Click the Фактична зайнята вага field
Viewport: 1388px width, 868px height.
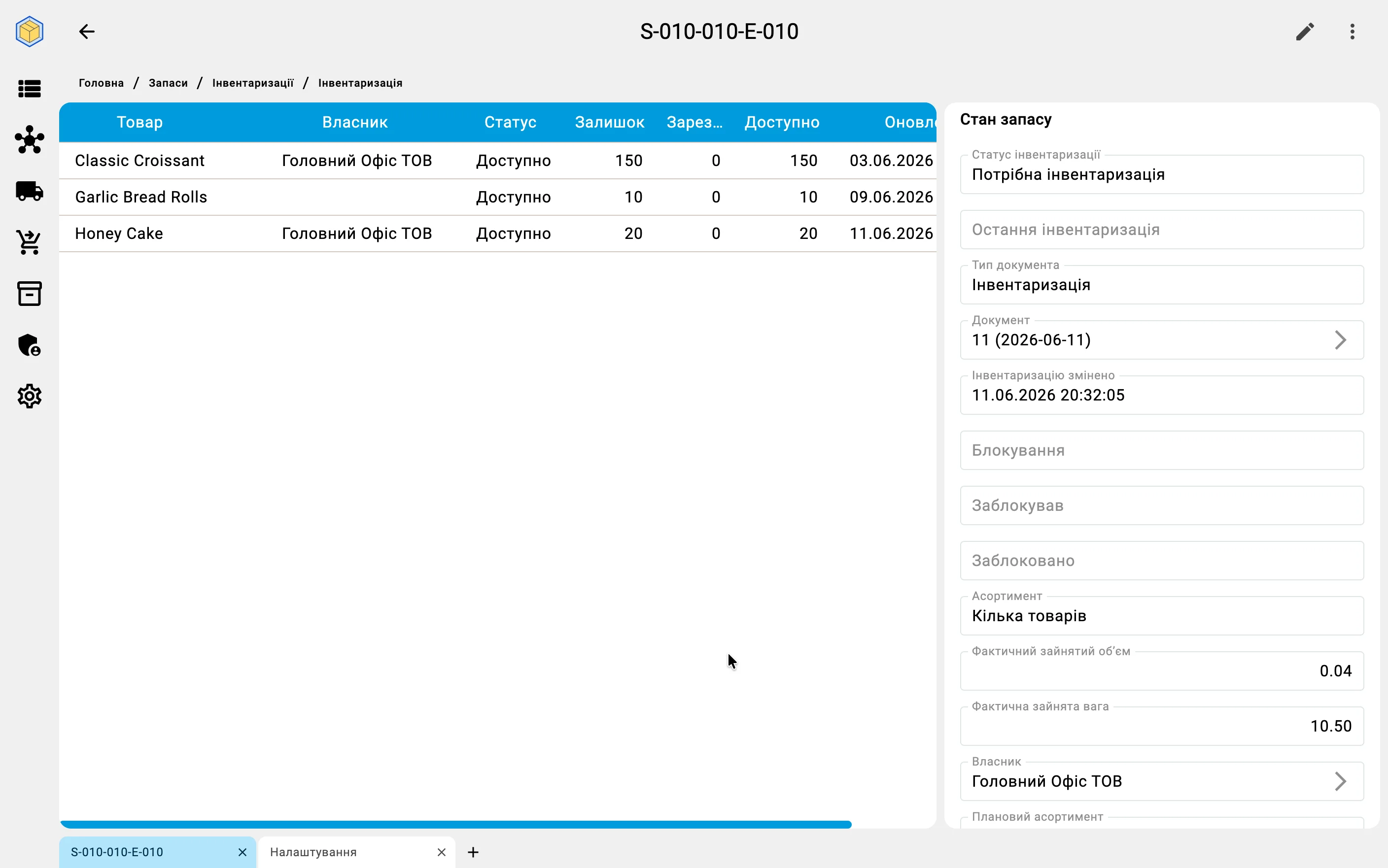(1161, 726)
